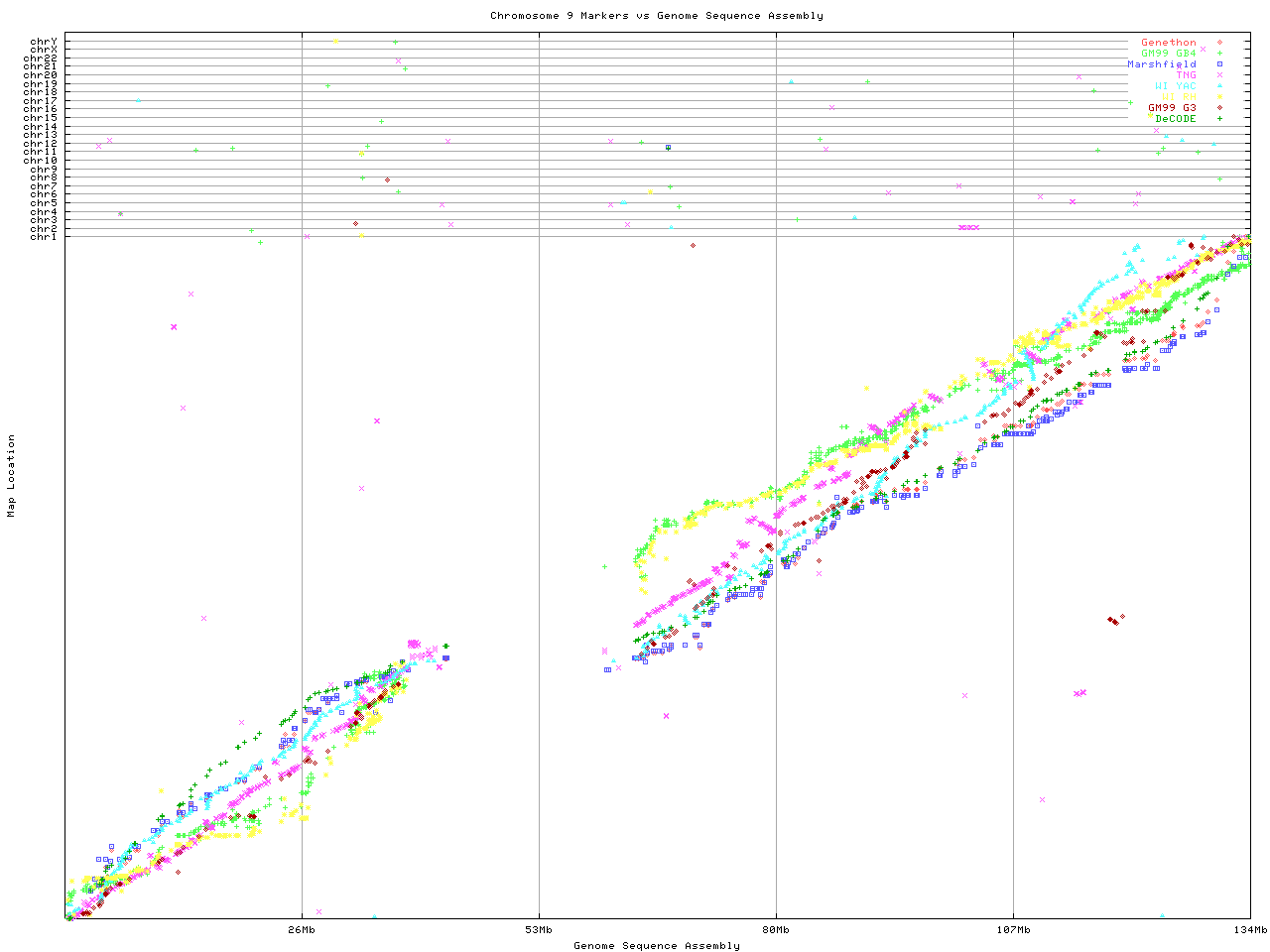Click the chrY row label

(44, 42)
